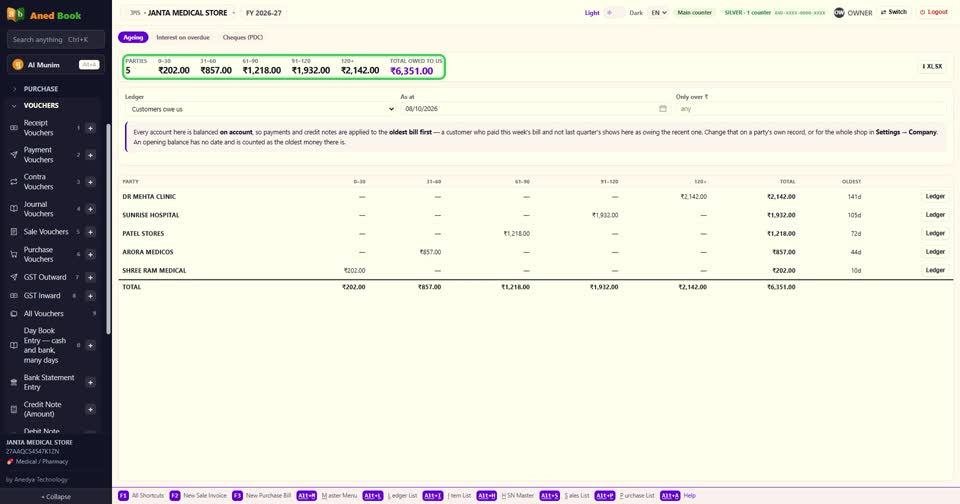Open the Contra Vouchers swap-arrows icon
The height and width of the screenshot is (504, 960).
[x=13, y=182]
